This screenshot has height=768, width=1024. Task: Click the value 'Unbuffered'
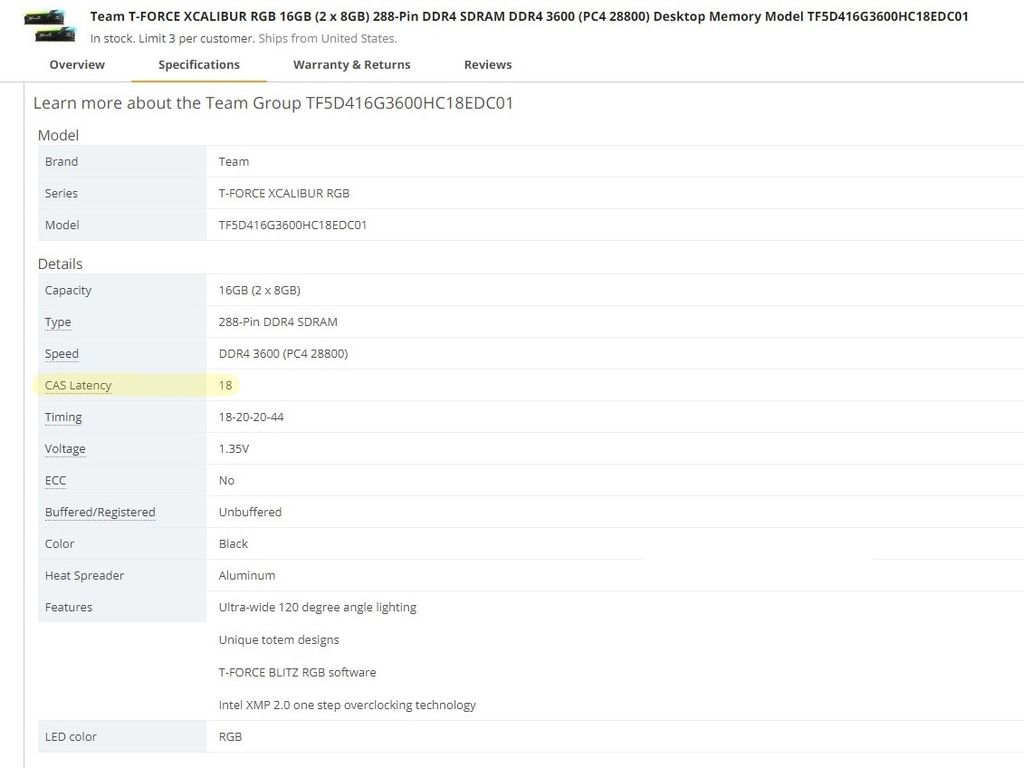coord(250,512)
